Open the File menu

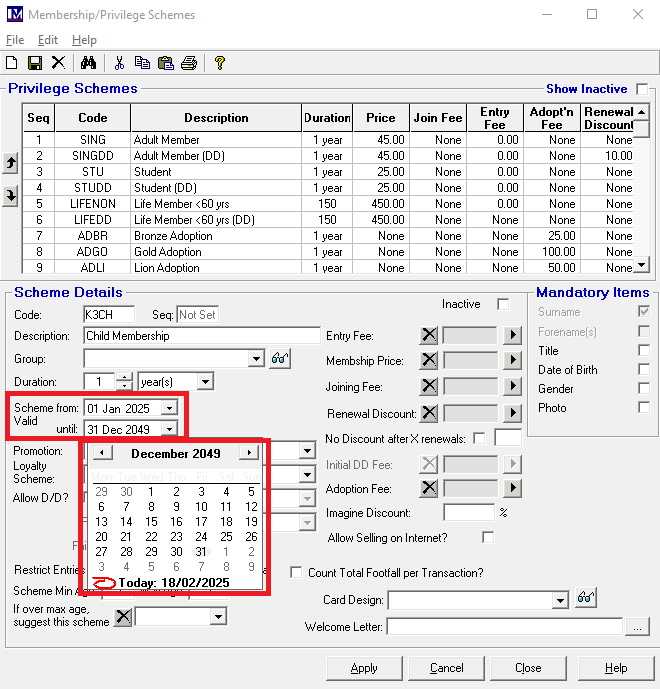coord(15,40)
